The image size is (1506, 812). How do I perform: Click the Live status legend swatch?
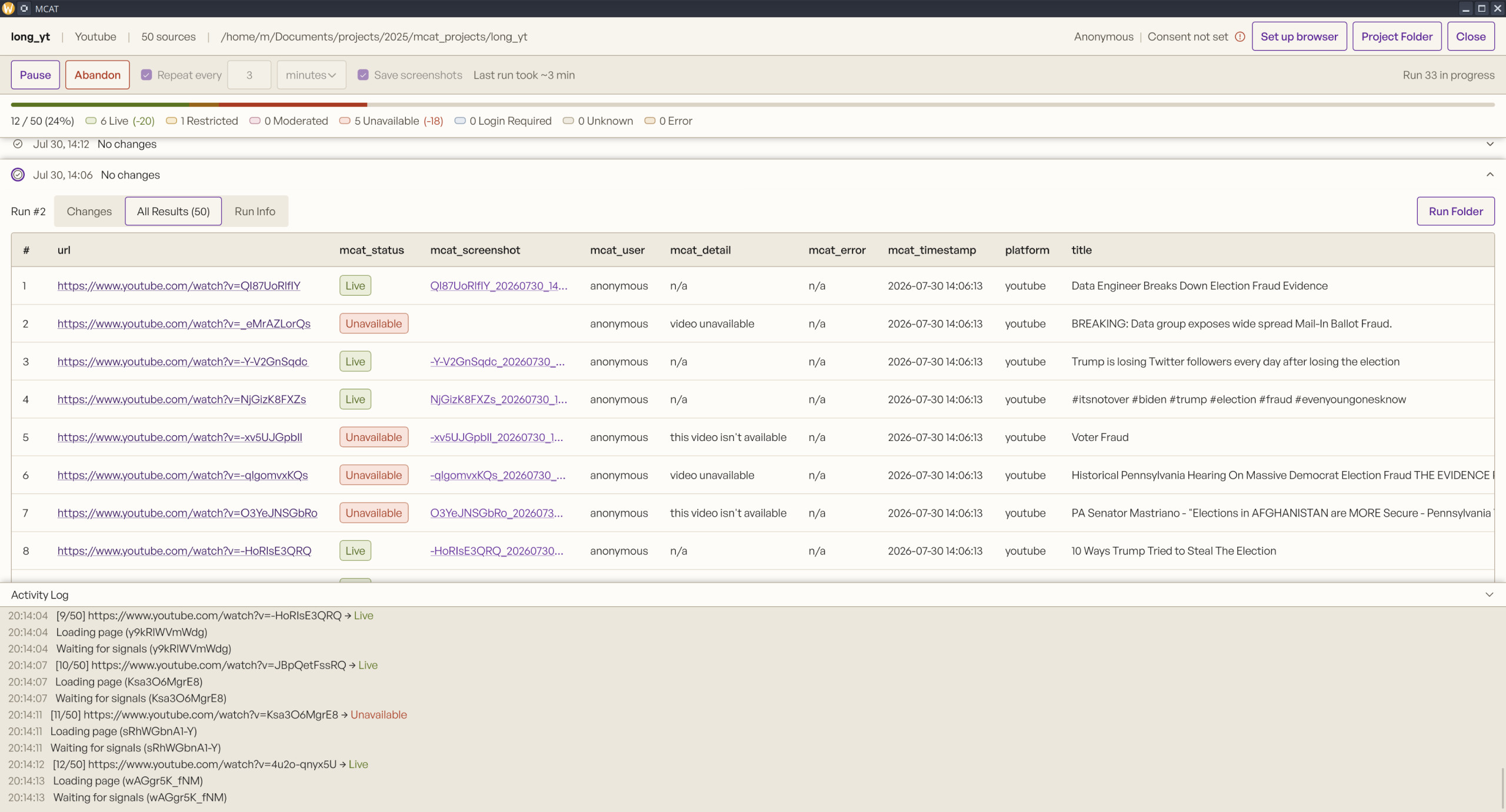[x=91, y=121]
